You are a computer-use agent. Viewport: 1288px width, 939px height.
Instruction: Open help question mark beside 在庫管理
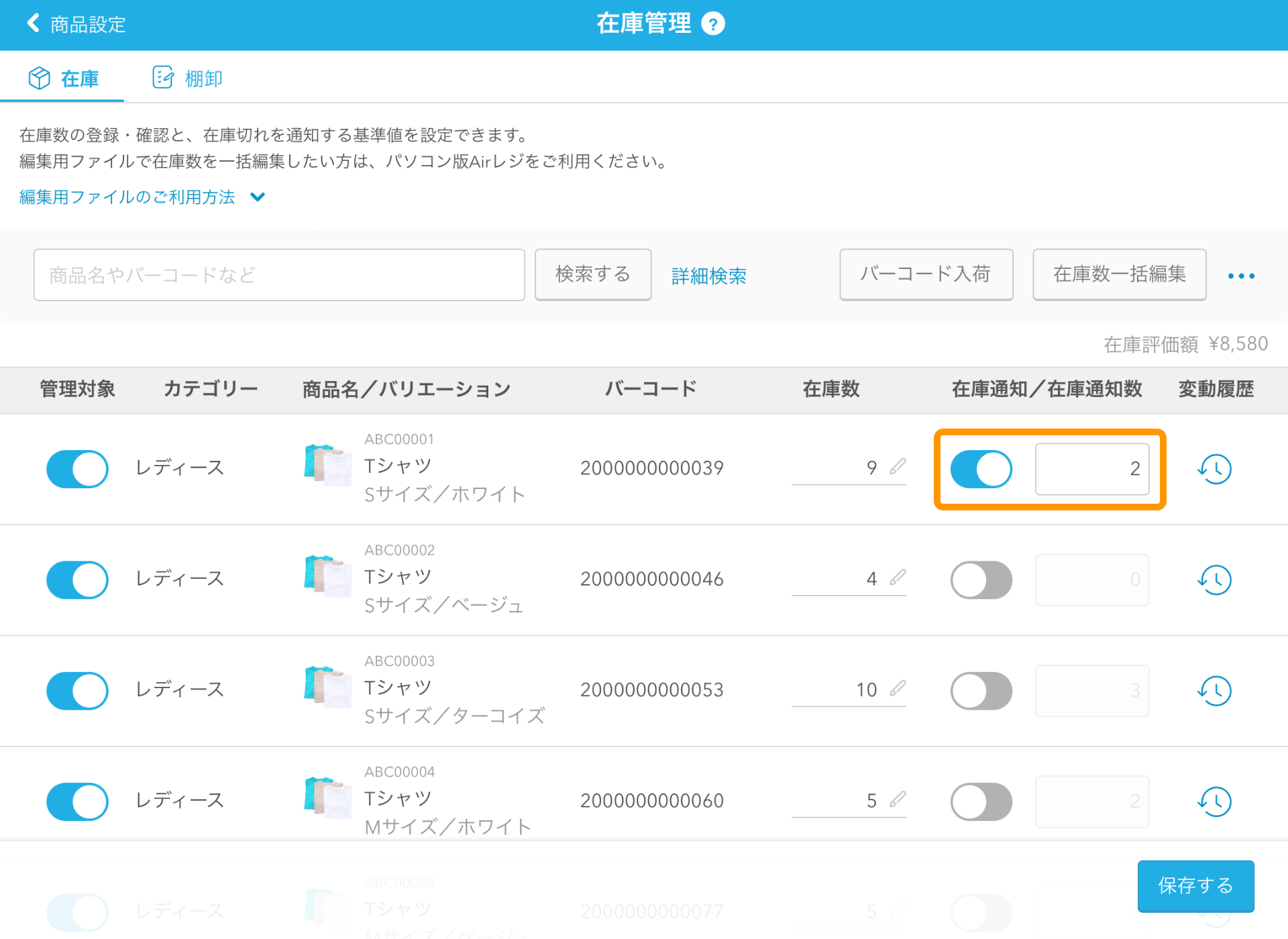point(712,24)
